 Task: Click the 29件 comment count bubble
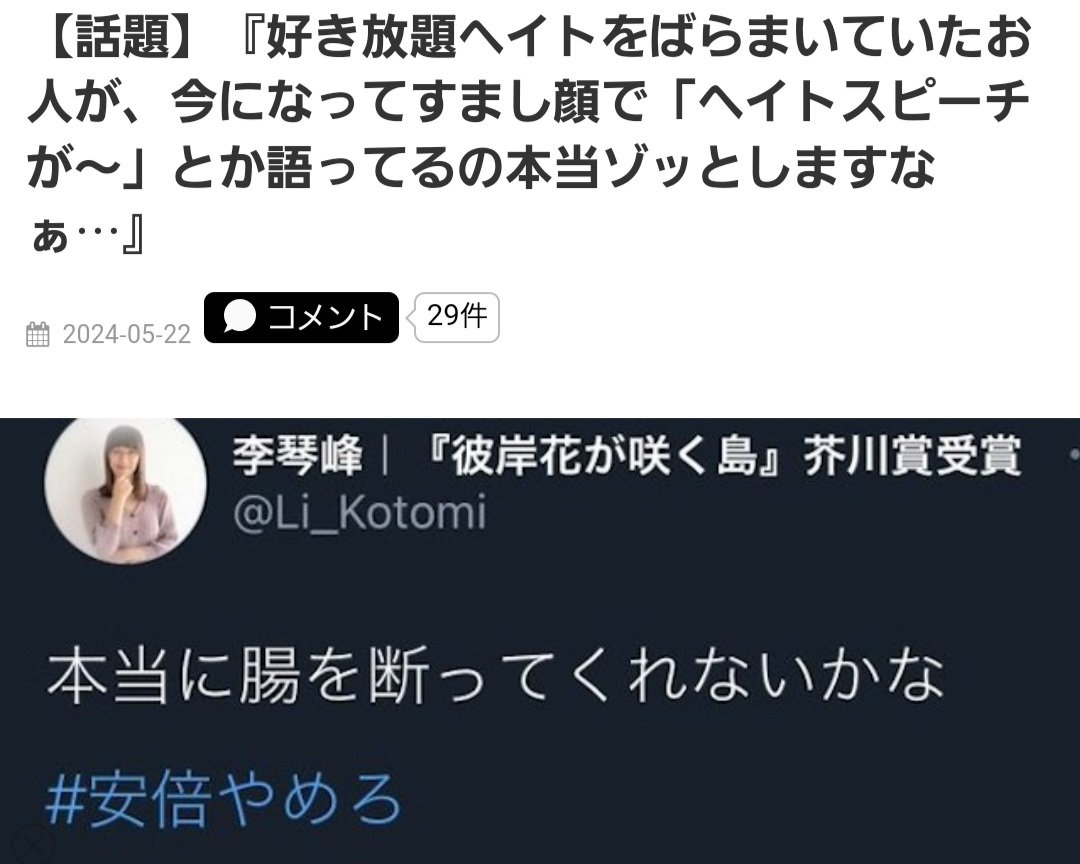(457, 318)
